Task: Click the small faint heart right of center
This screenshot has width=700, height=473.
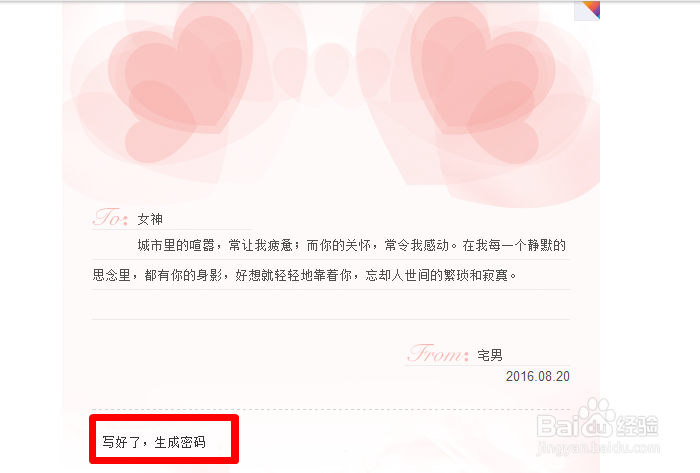Action: pyautogui.click(x=373, y=72)
